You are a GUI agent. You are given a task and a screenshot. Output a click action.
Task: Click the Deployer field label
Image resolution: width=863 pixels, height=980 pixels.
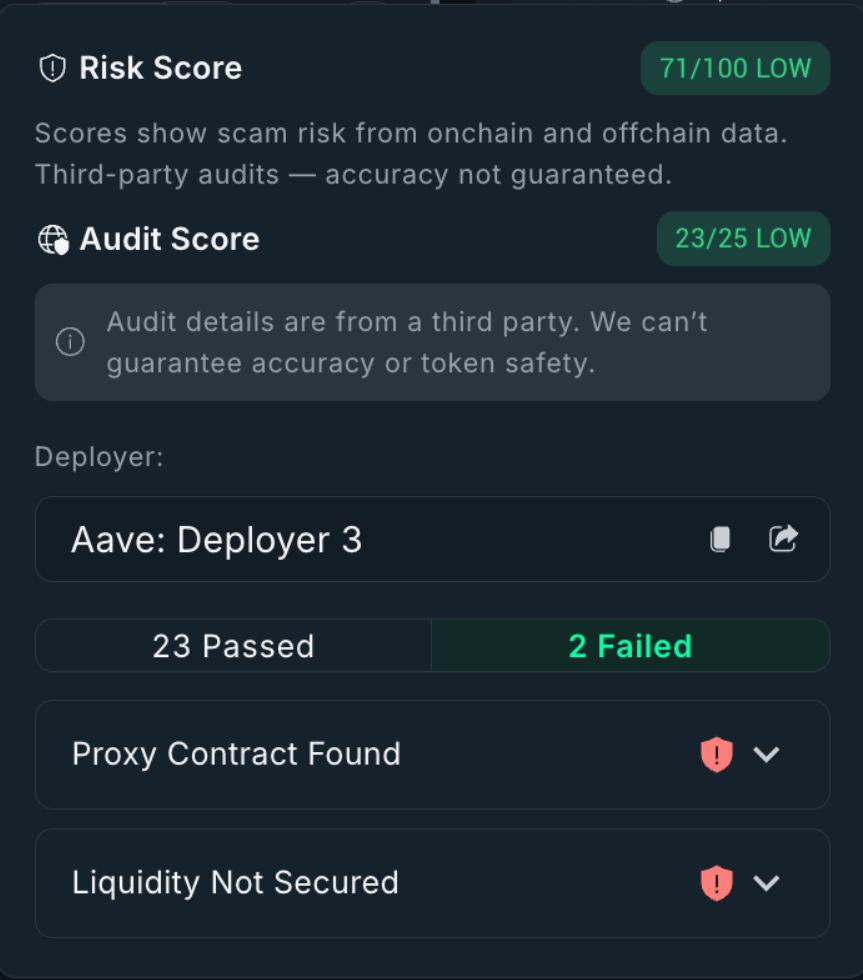coord(98,457)
